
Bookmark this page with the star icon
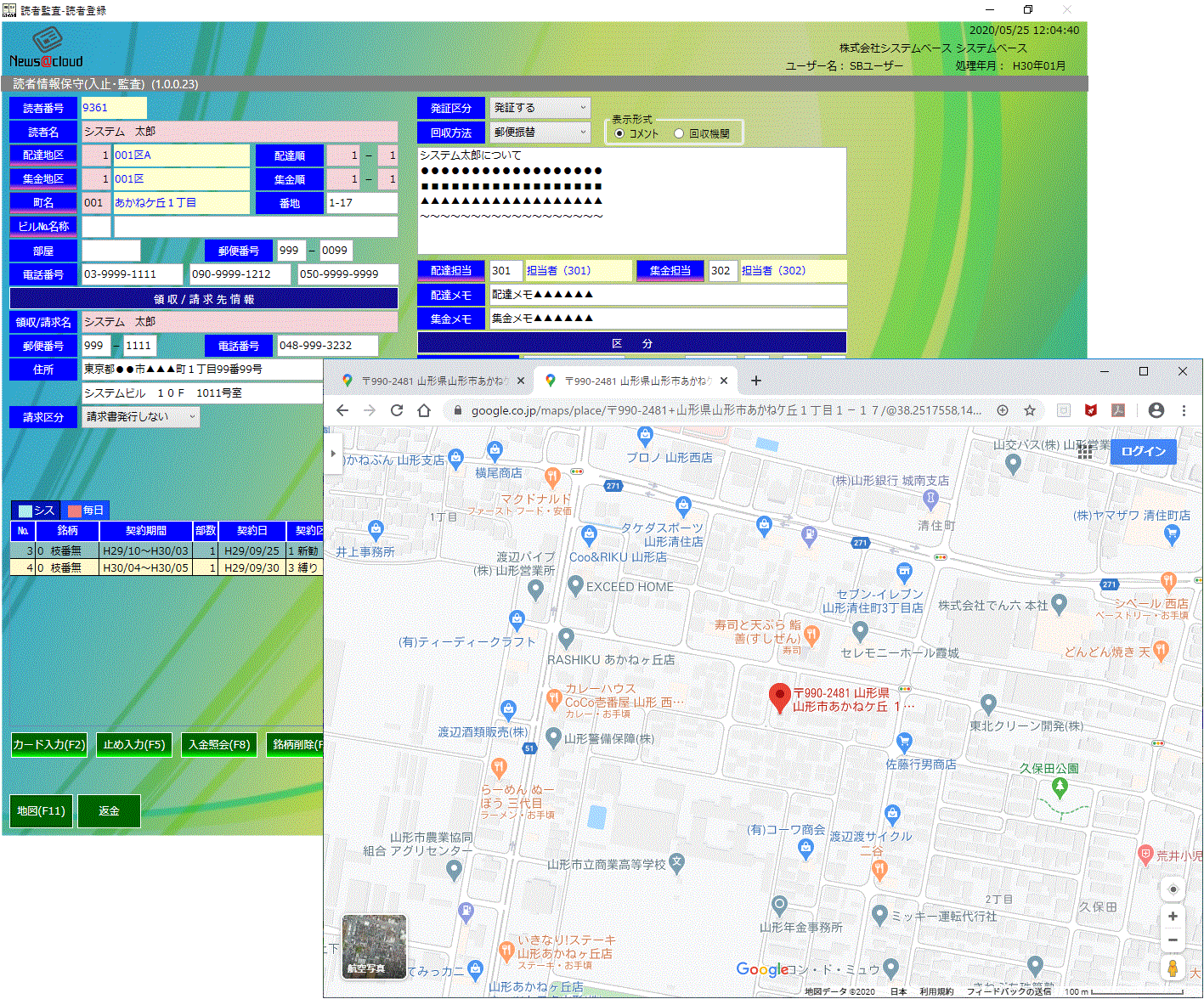click(1030, 410)
